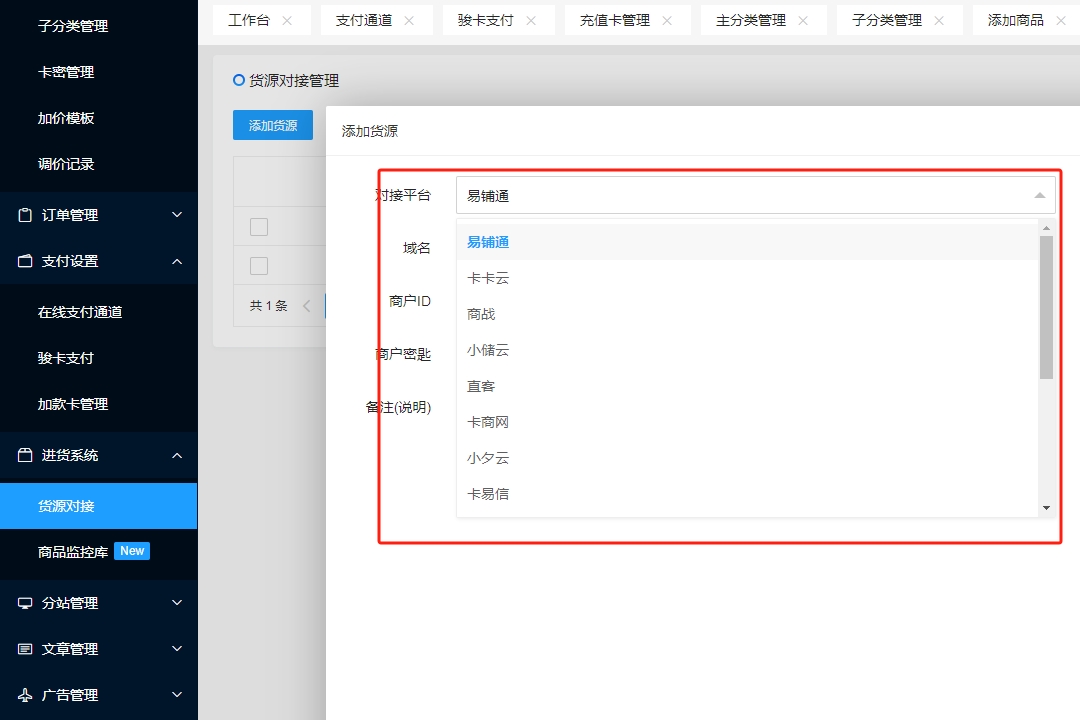Switch to the 骏卡支付 tab
Image resolution: width=1080 pixels, height=720 pixels.
(x=486, y=21)
